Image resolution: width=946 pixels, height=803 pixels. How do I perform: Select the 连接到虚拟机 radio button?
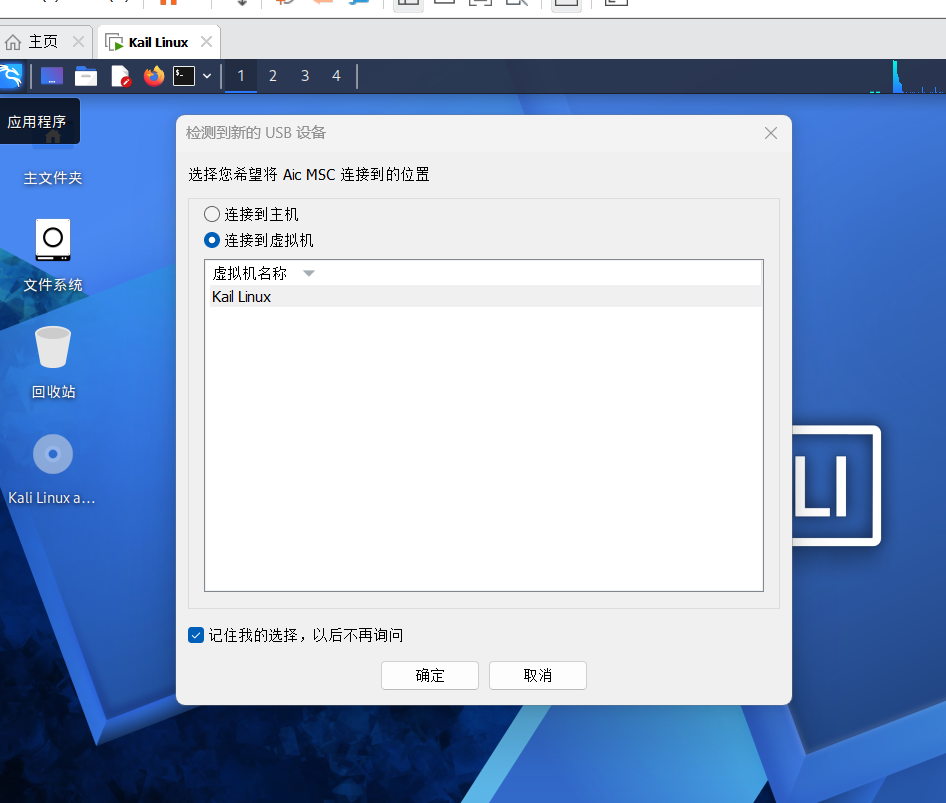pos(212,240)
